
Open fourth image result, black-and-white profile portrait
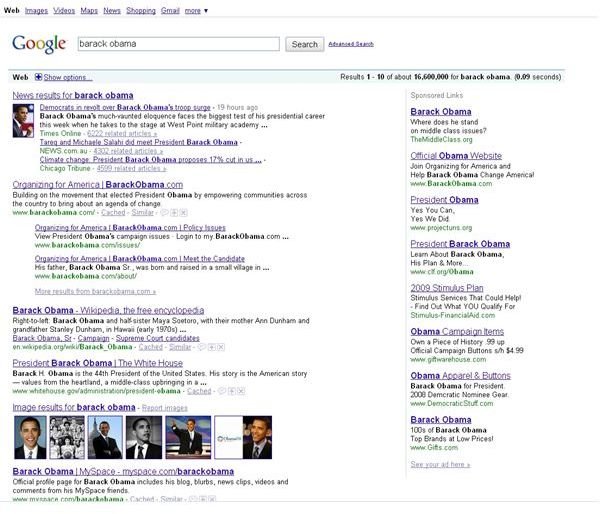144,437
